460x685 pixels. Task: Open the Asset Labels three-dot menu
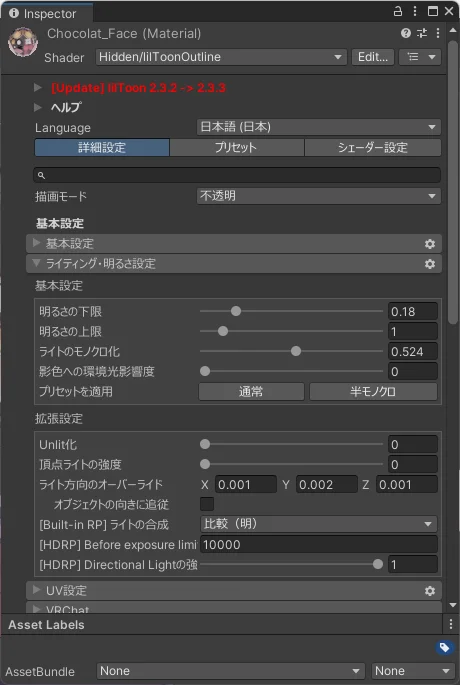451,623
